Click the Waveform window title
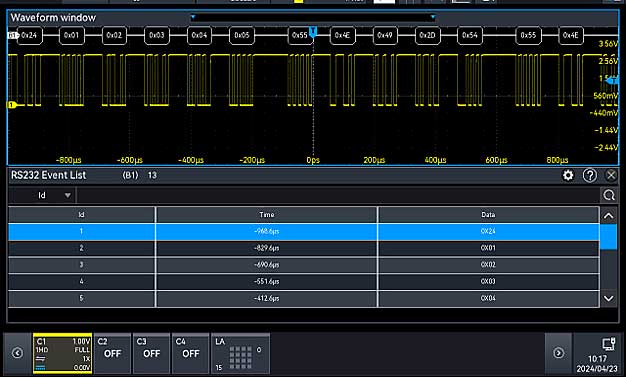626x377 pixels. pyautogui.click(x=53, y=18)
